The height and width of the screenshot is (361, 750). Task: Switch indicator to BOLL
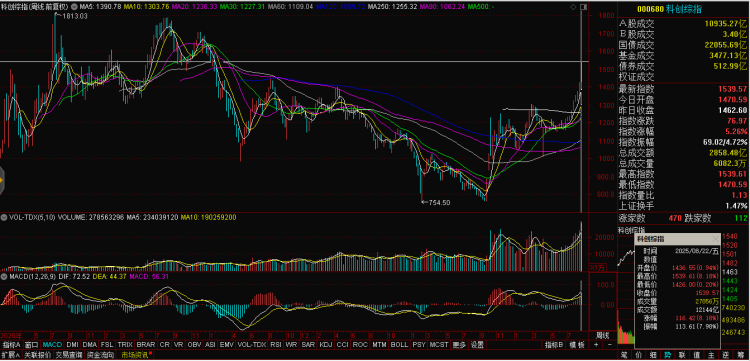tap(399, 344)
